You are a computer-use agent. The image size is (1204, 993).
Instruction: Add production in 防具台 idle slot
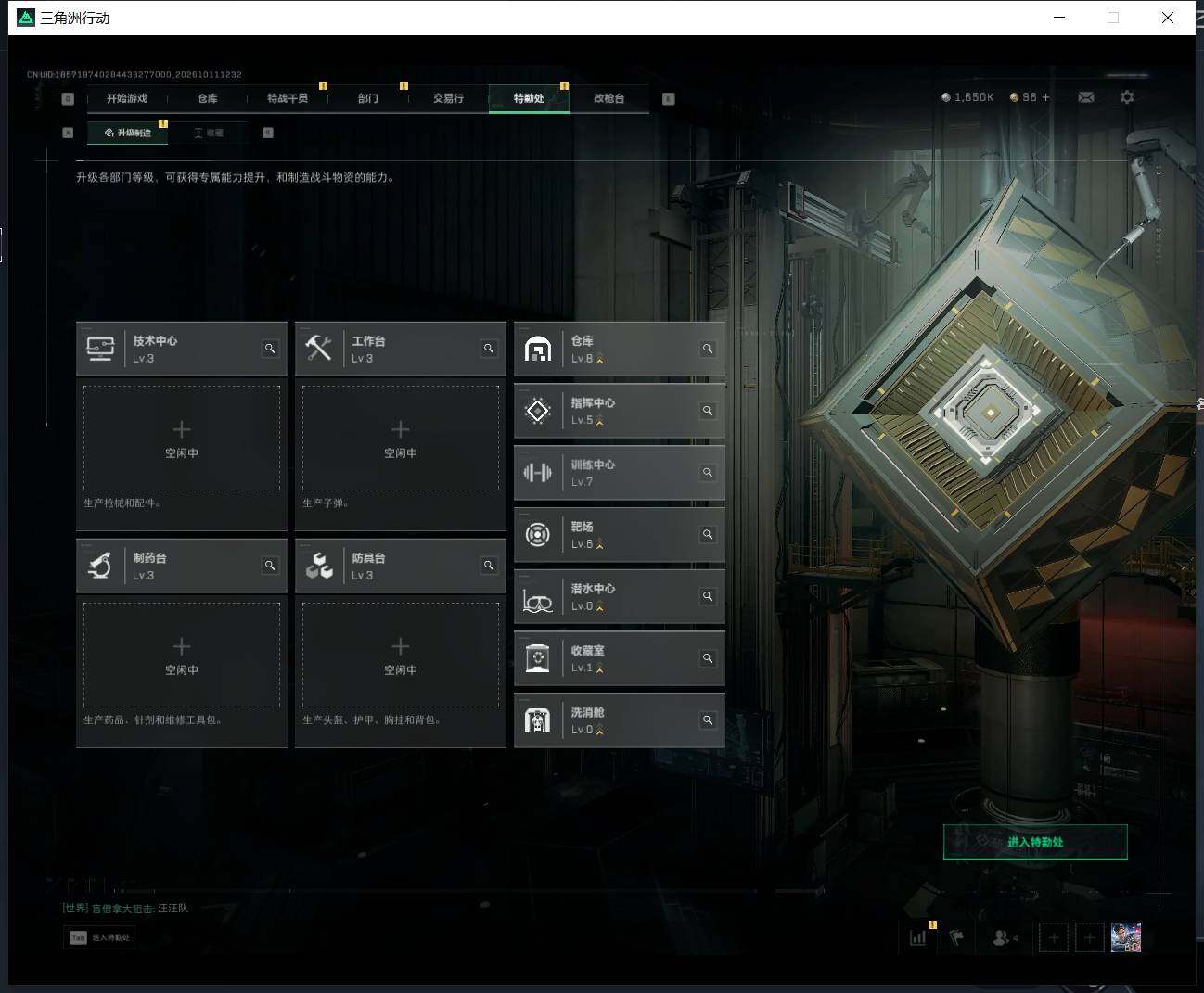click(401, 655)
